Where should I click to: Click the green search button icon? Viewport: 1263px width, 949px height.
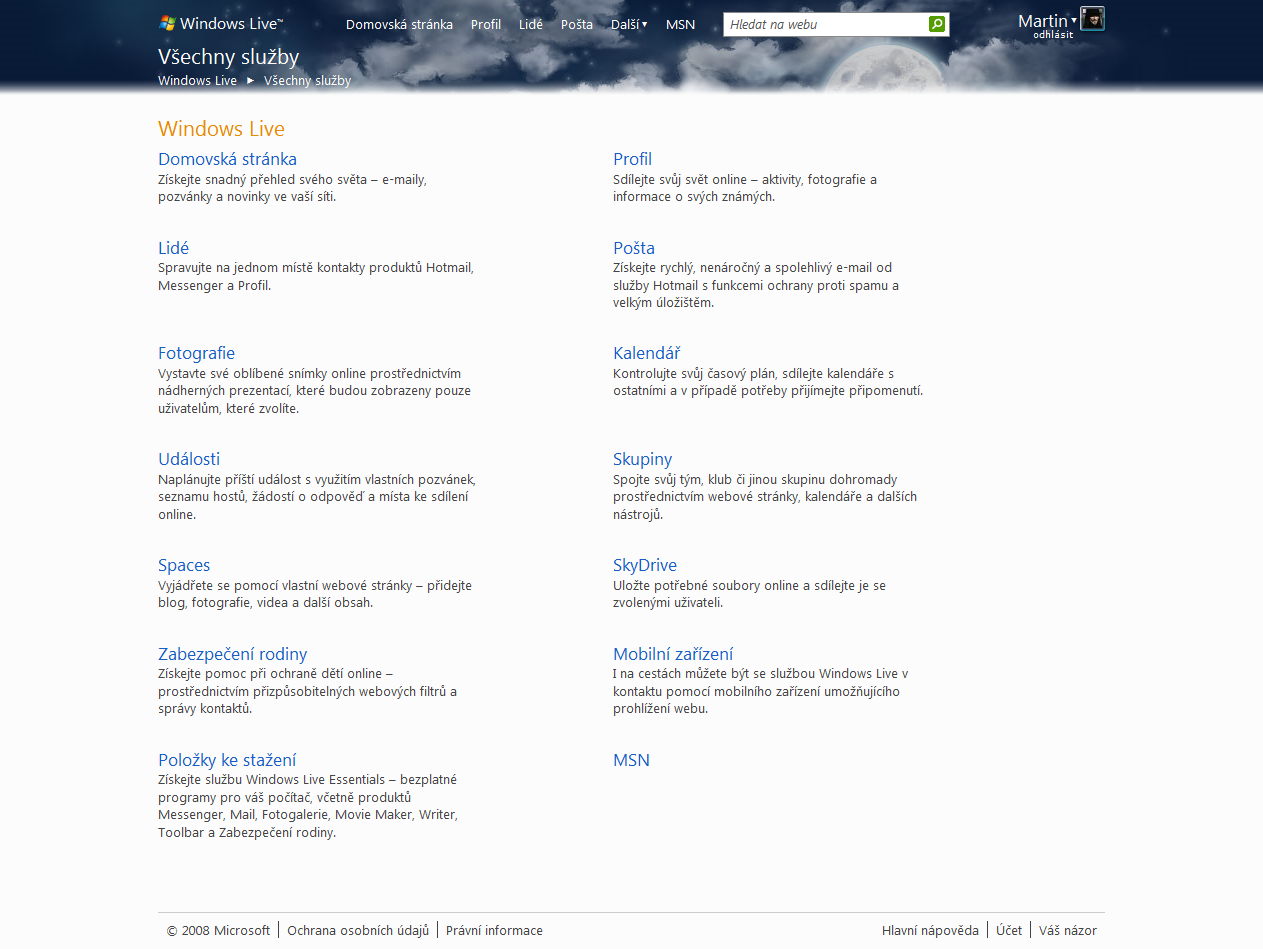click(937, 24)
